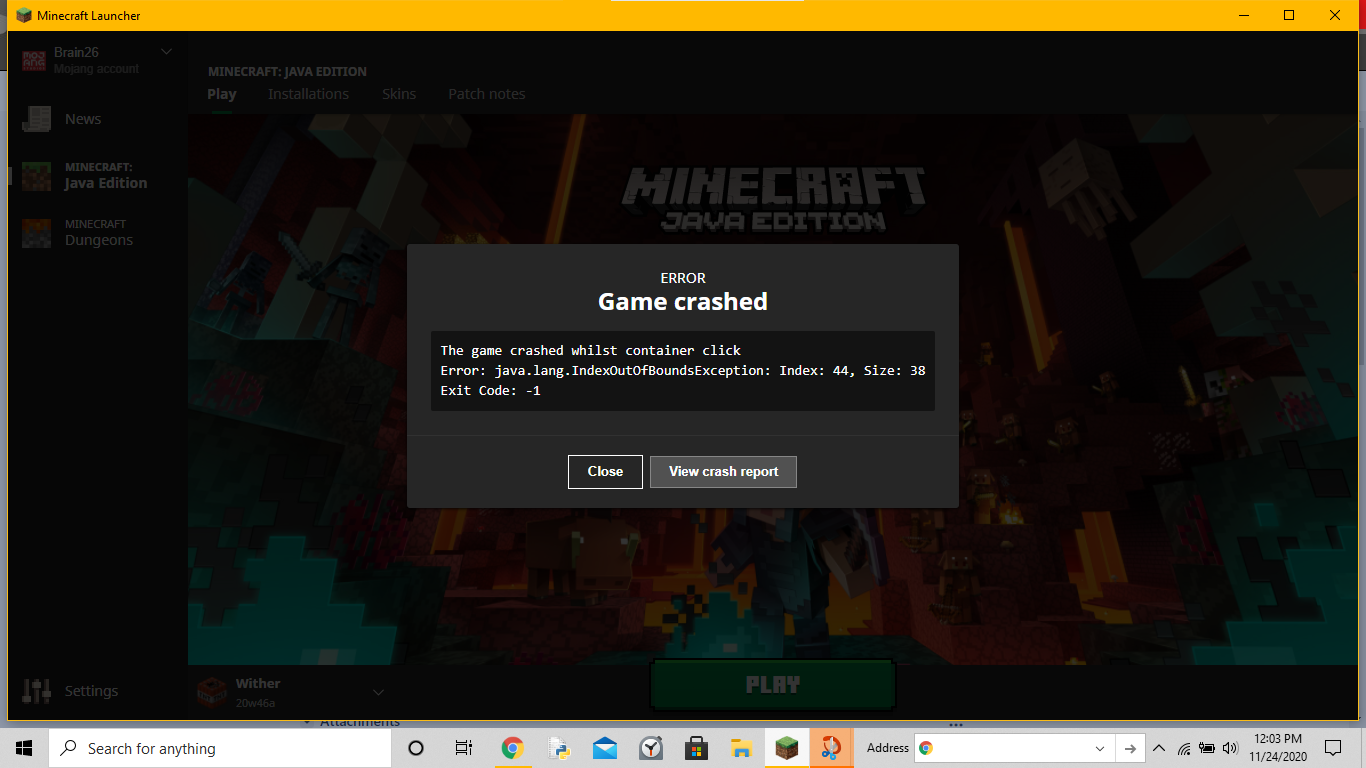Expand the Wither installation selector
The height and width of the screenshot is (768, 1366).
click(379, 692)
